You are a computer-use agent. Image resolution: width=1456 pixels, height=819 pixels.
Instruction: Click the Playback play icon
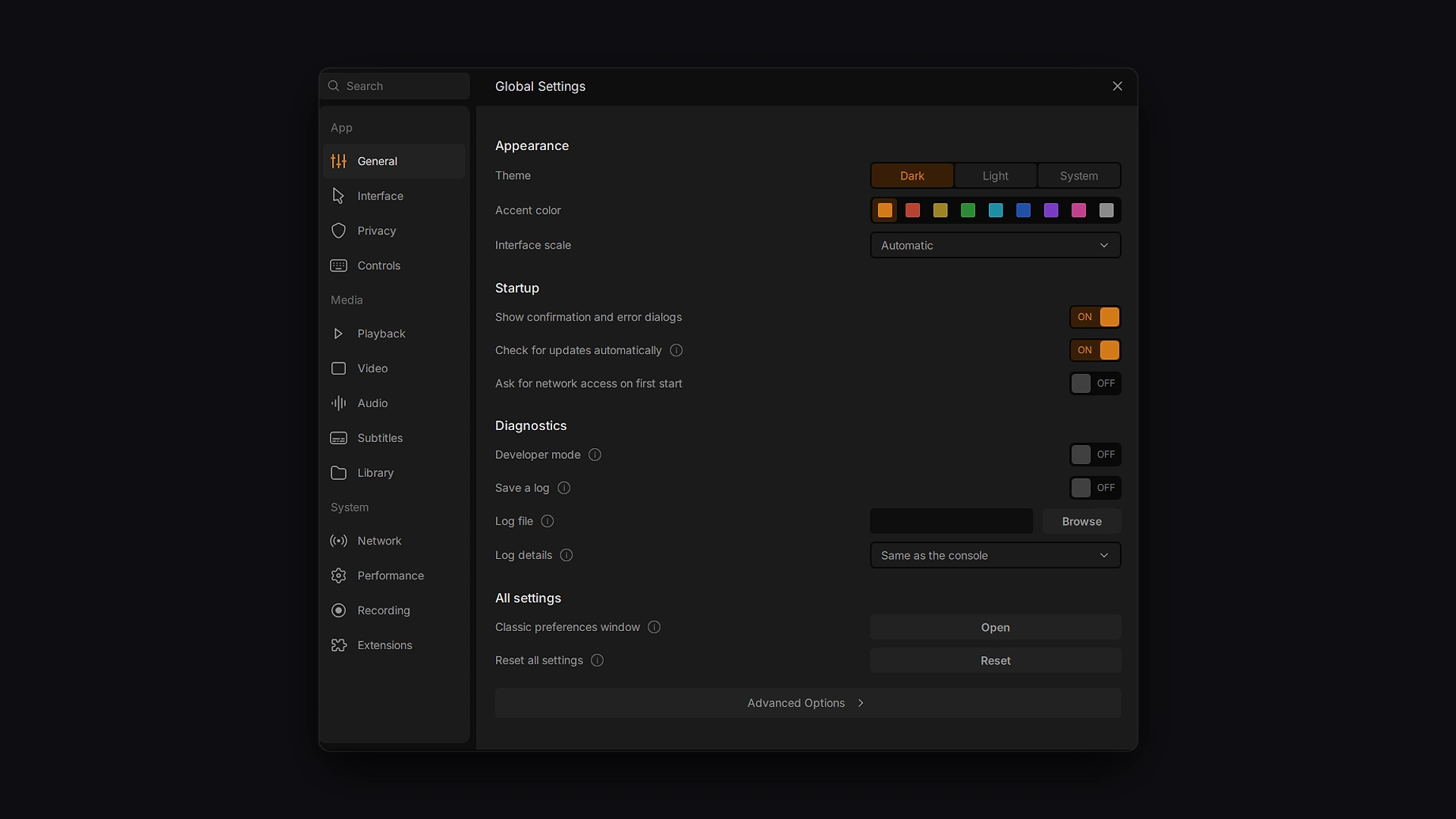[338, 334]
